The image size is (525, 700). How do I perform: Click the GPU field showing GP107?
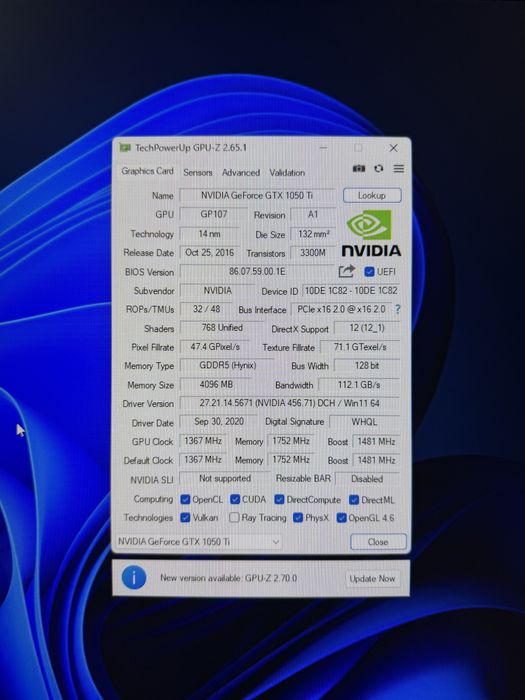[x=213, y=214]
